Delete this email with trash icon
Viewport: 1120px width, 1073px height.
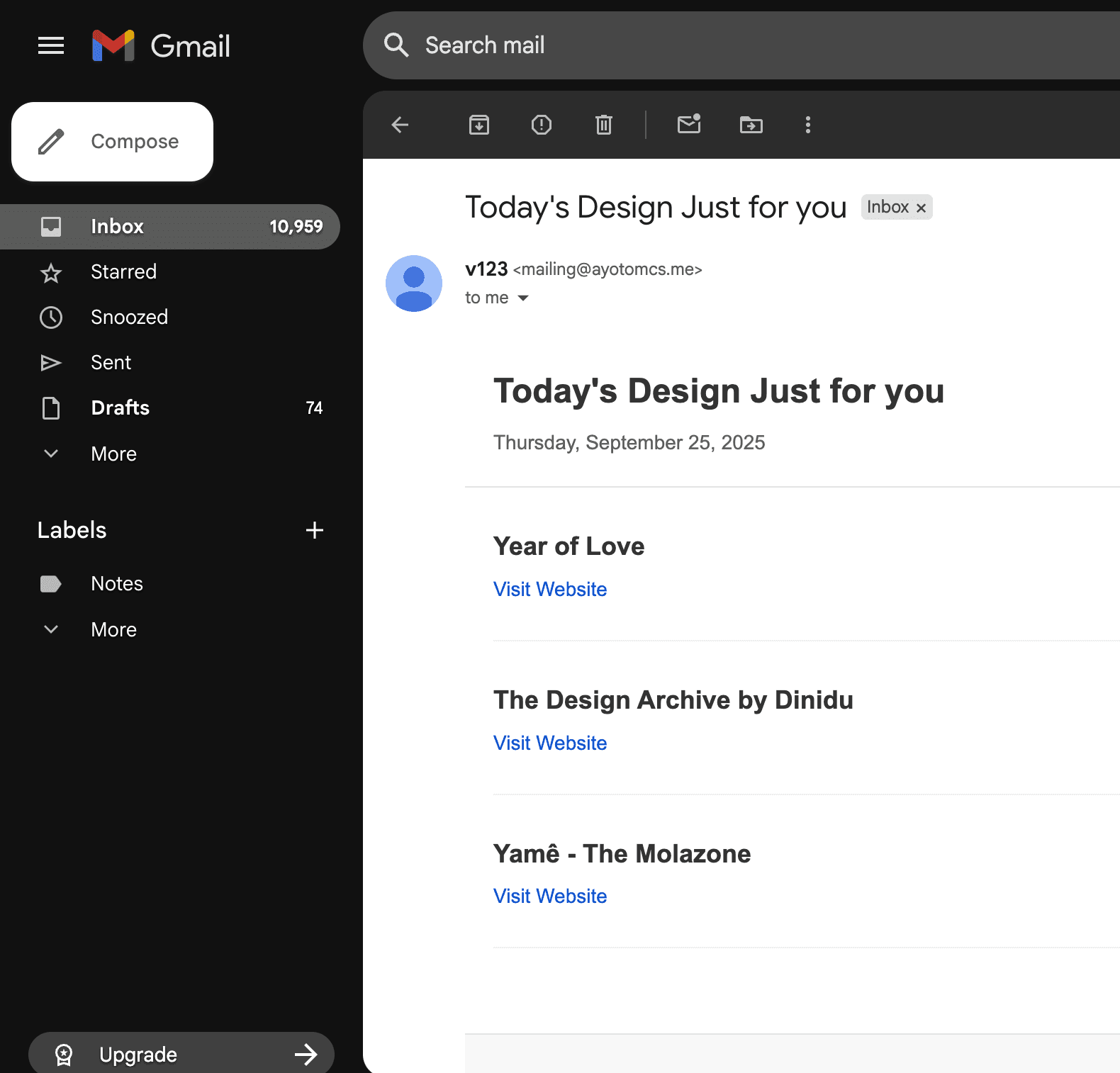(604, 125)
